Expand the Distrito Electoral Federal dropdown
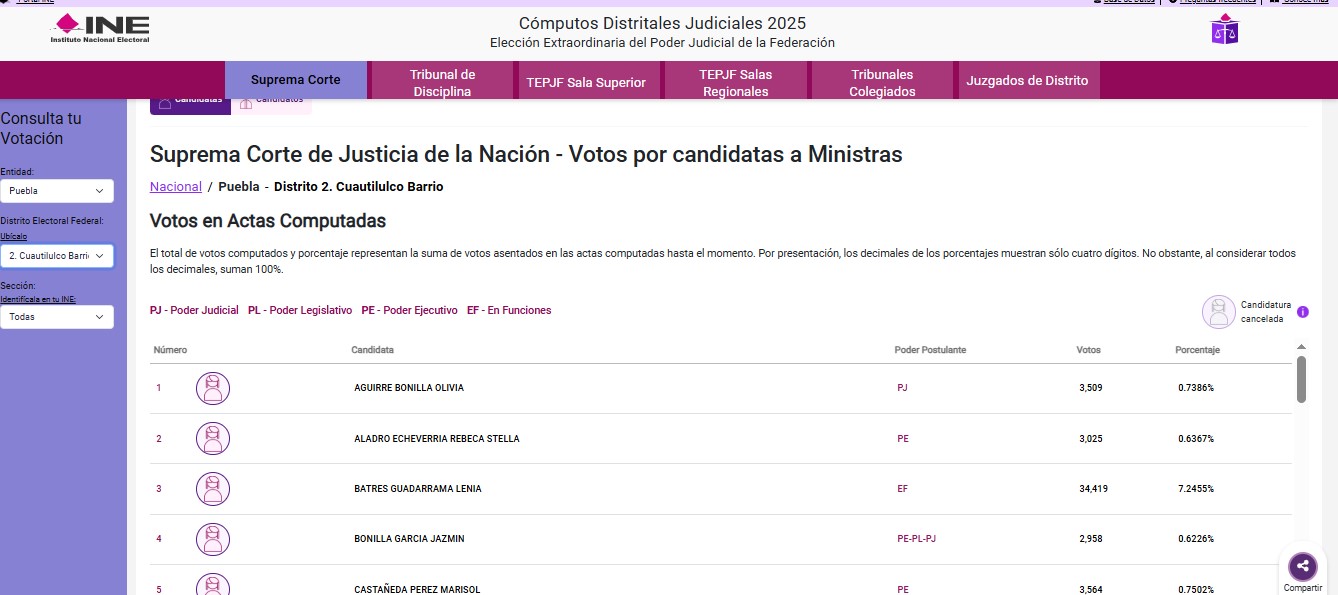 (x=56, y=256)
